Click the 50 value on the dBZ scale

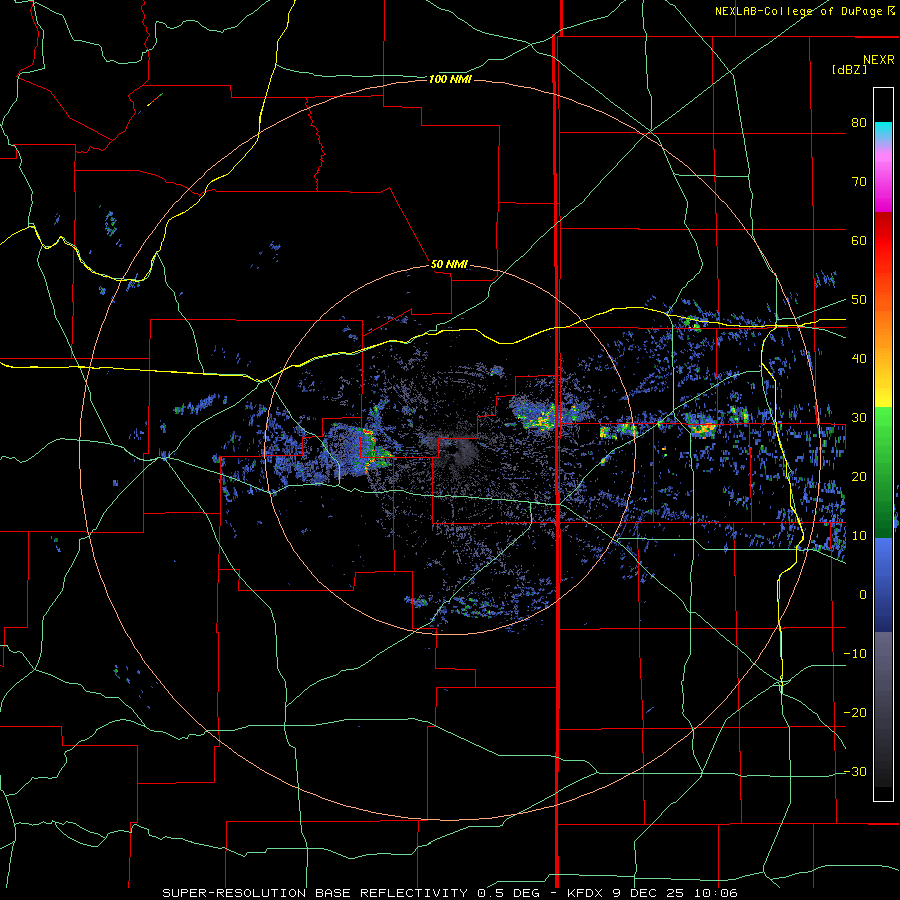click(x=859, y=300)
